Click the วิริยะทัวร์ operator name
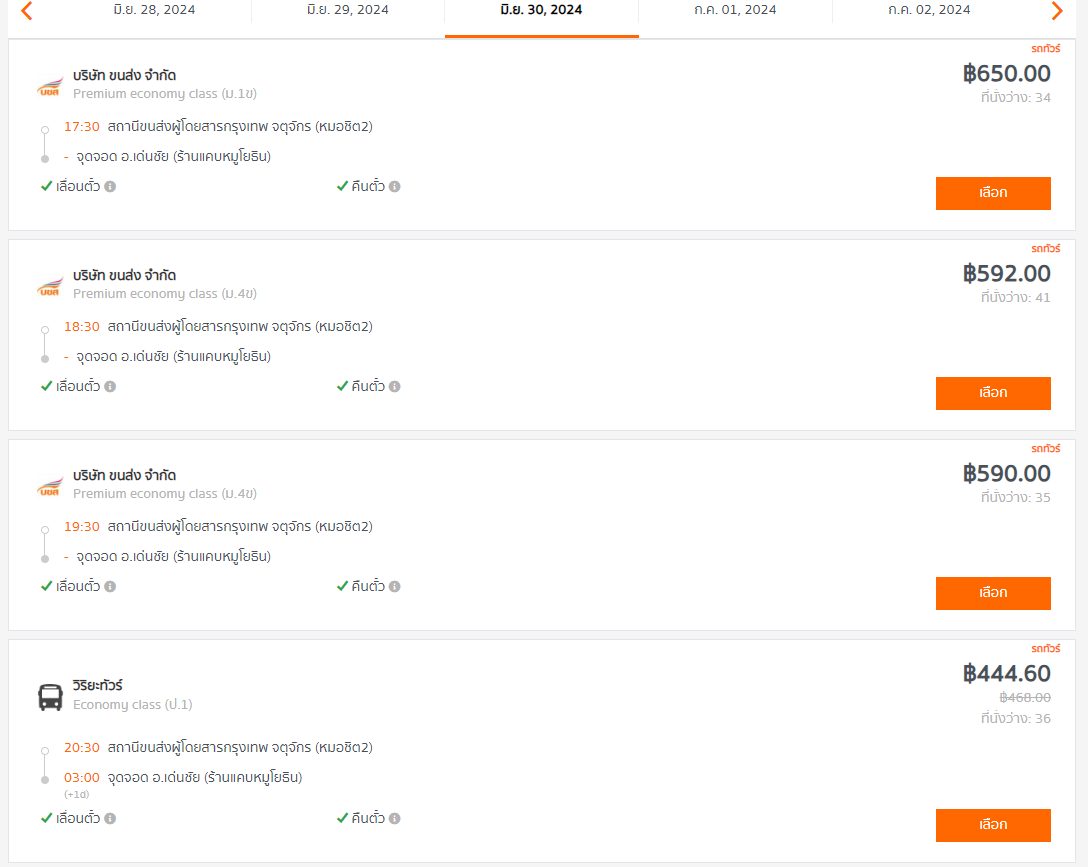The height and width of the screenshot is (867, 1088). point(98,685)
